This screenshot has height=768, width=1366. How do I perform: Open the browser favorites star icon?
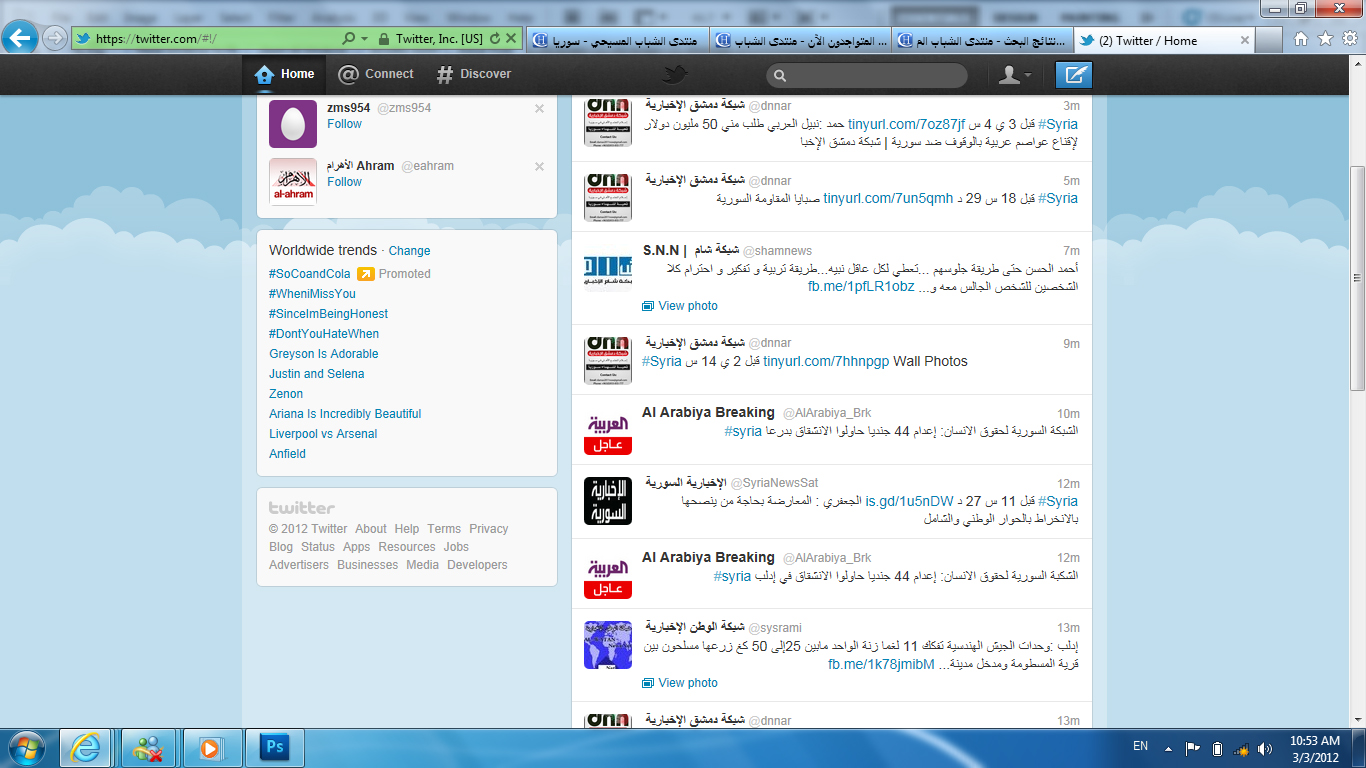tap(1325, 39)
